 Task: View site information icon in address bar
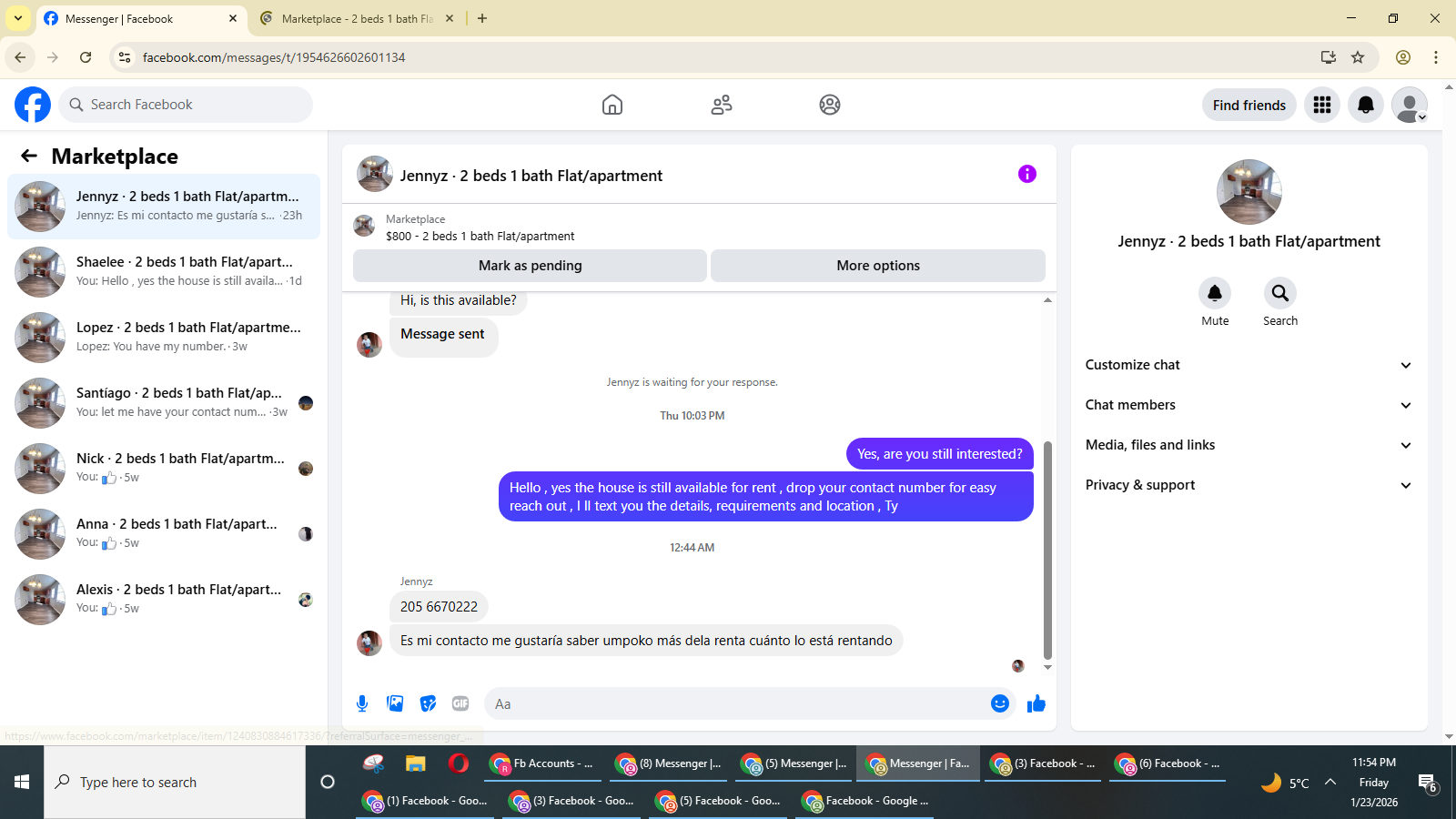(x=125, y=57)
